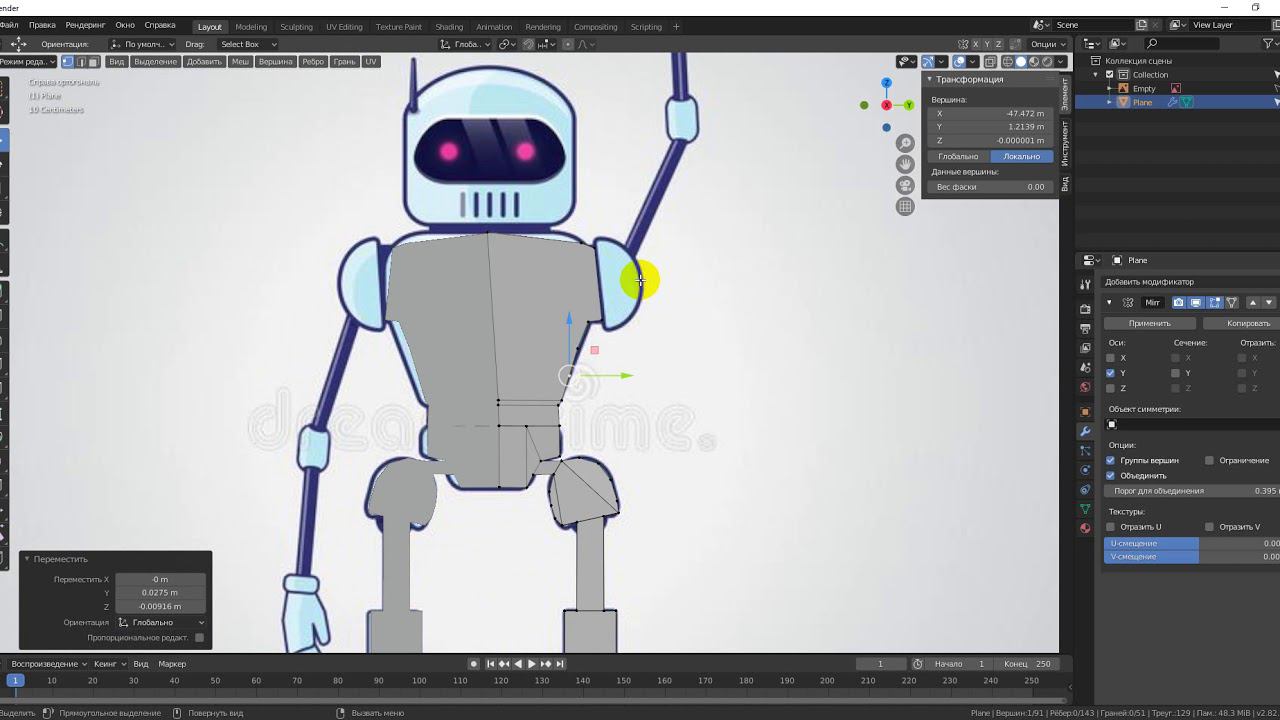The height and width of the screenshot is (720, 1280).
Task: Toggle X-ray display in viewport header
Action: [990, 62]
